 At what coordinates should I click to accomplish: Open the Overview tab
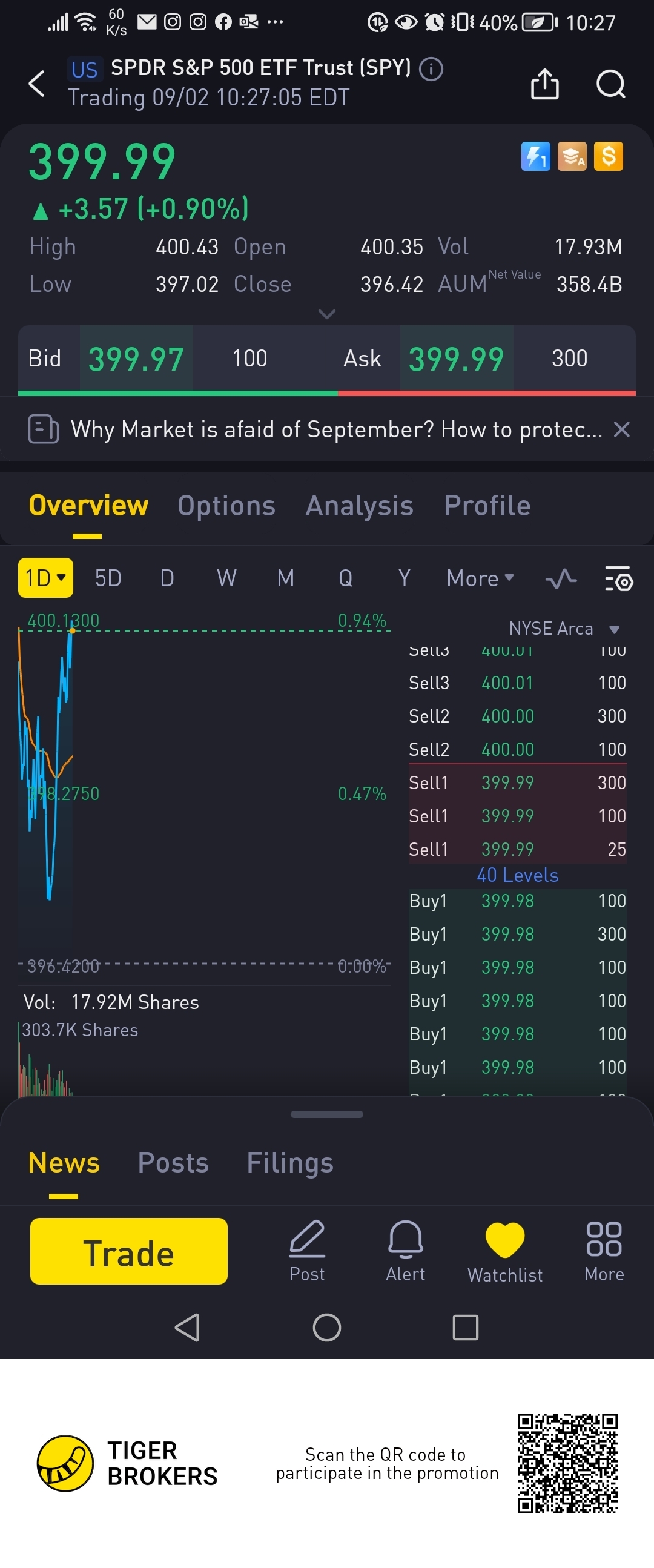click(88, 506)
